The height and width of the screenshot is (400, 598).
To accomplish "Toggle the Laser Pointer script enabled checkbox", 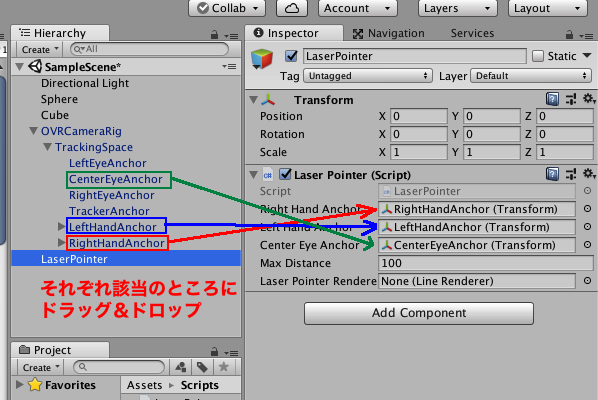I will pos(285,175).
